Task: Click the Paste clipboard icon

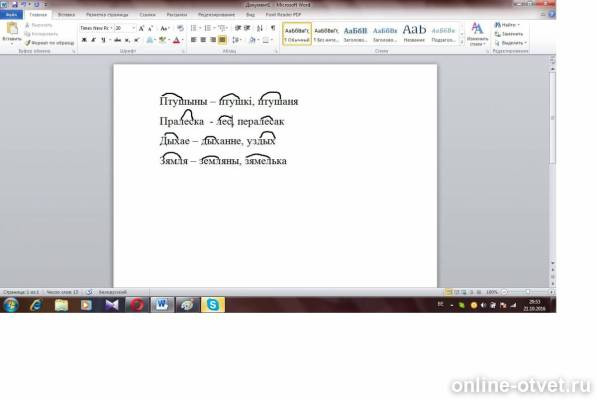Action: pos(12,29)
